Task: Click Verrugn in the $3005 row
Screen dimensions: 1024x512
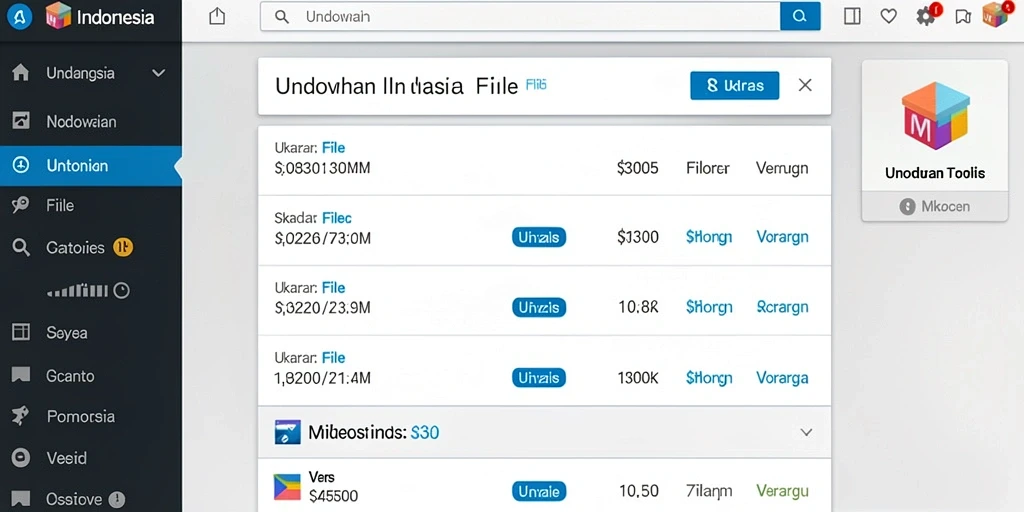Action: coord(782,168)
